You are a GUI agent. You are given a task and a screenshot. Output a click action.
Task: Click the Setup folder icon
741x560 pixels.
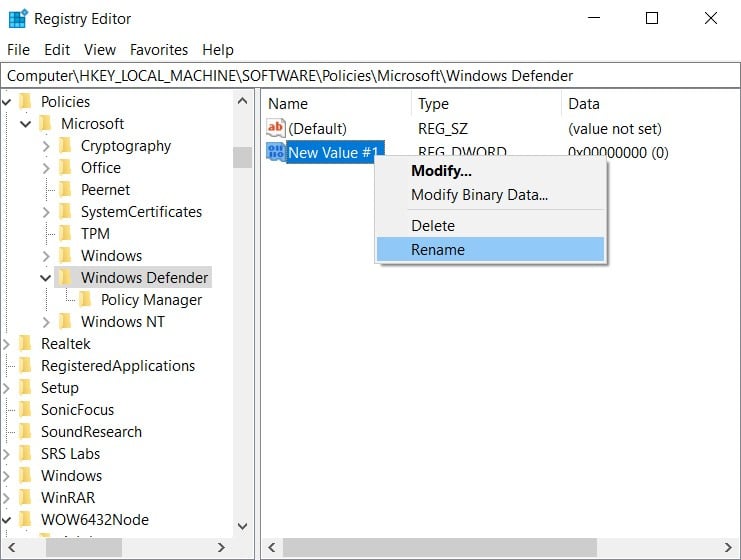(26, 387)
